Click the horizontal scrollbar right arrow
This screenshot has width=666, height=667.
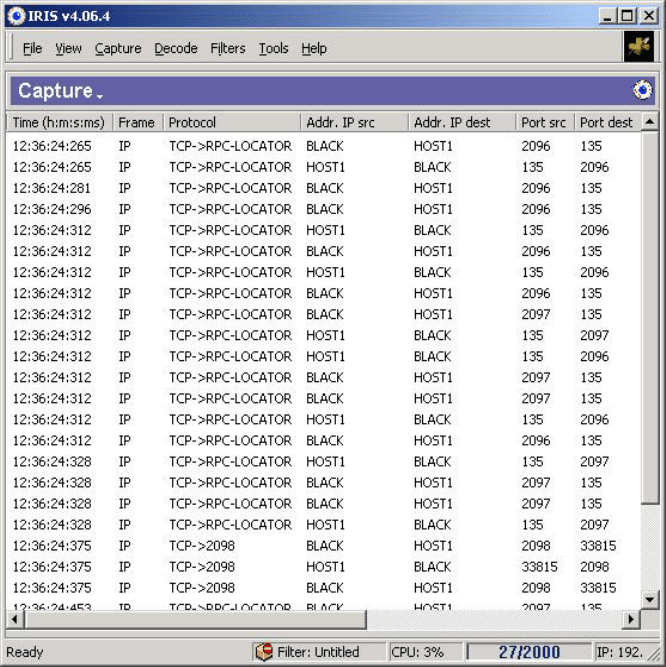[x=631, y=620]
